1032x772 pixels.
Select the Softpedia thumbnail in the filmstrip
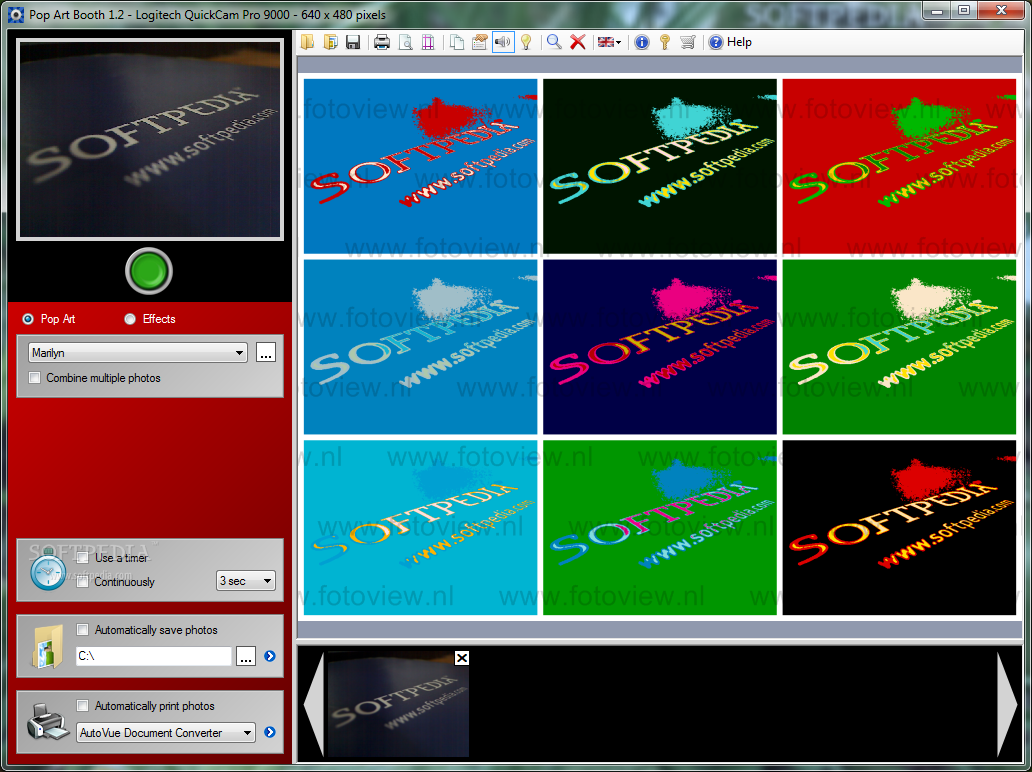(398, 704)
